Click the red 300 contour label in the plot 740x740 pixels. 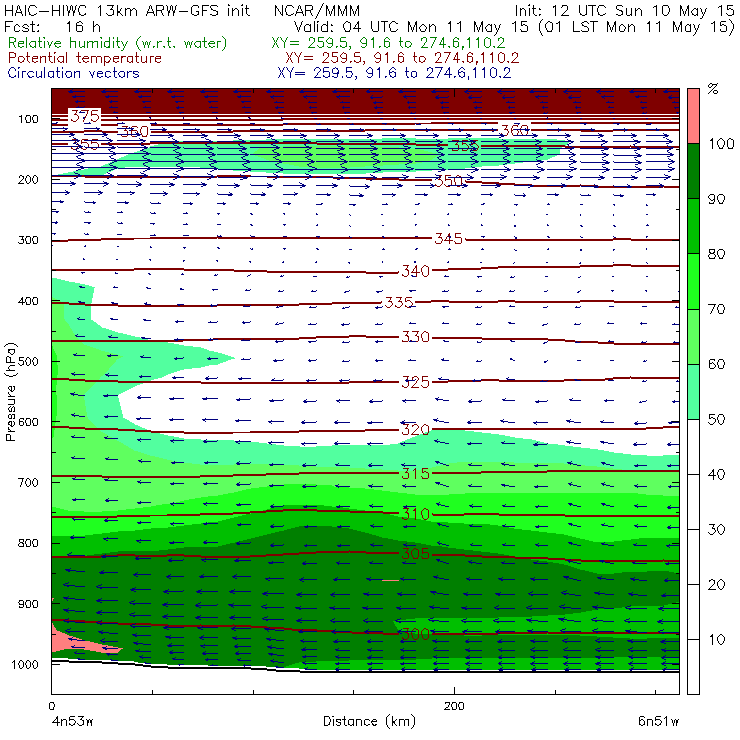415,634
